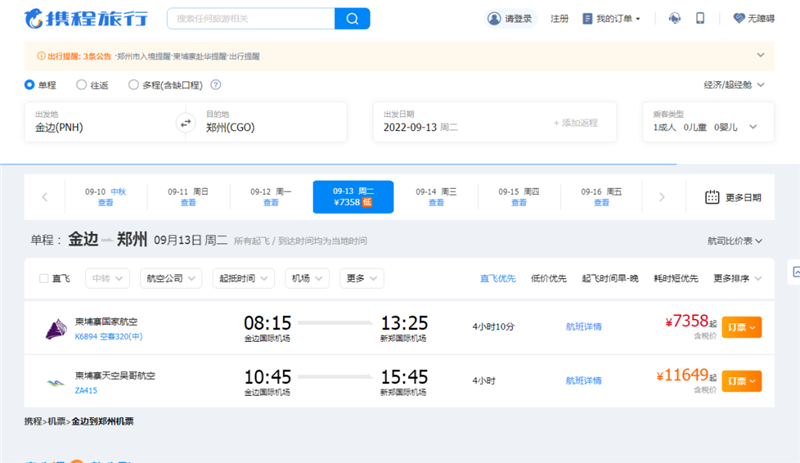
Task: Click the register link in header
Action: tap(559, 18)
